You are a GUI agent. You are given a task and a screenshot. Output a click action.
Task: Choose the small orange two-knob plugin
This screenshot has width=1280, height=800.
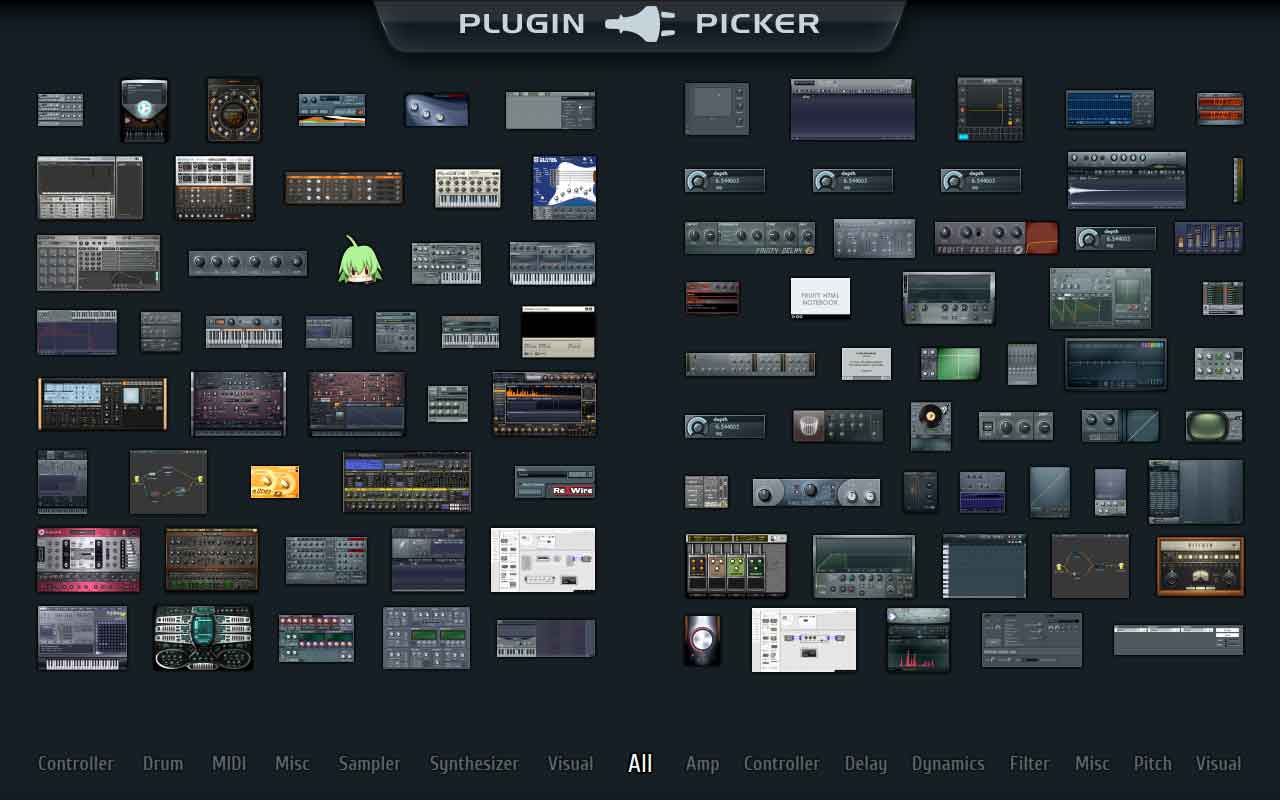[x=275, y=482]
